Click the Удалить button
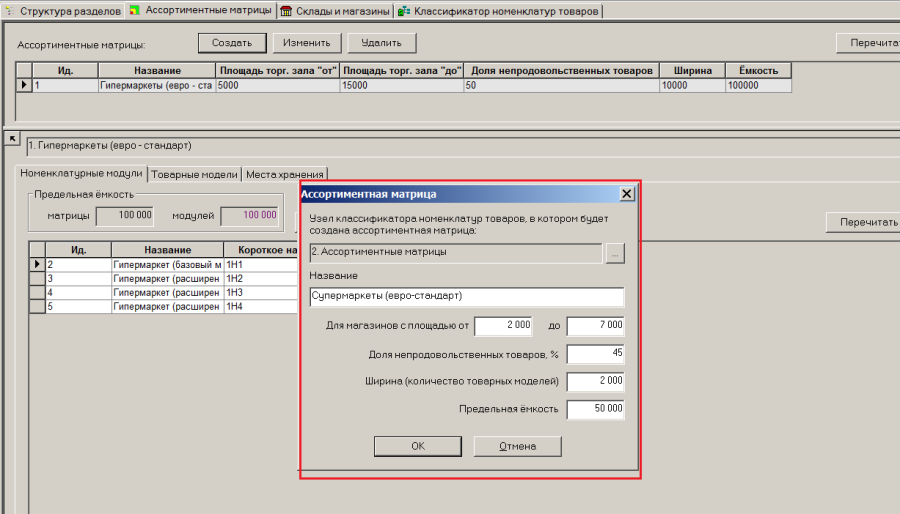Viewport: 900px width, 514px height. [x=382, y=43]
